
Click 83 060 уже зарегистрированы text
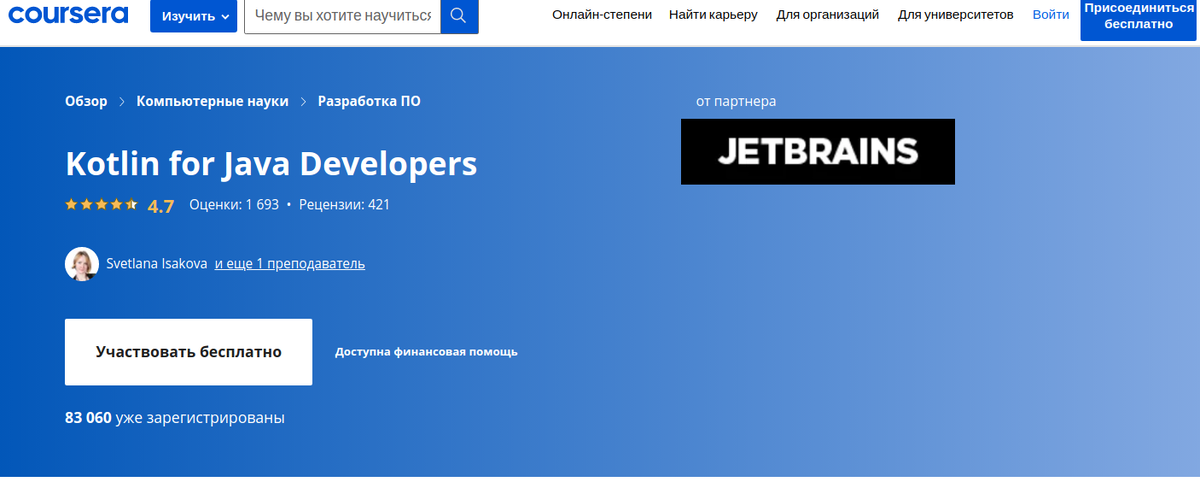175,418
